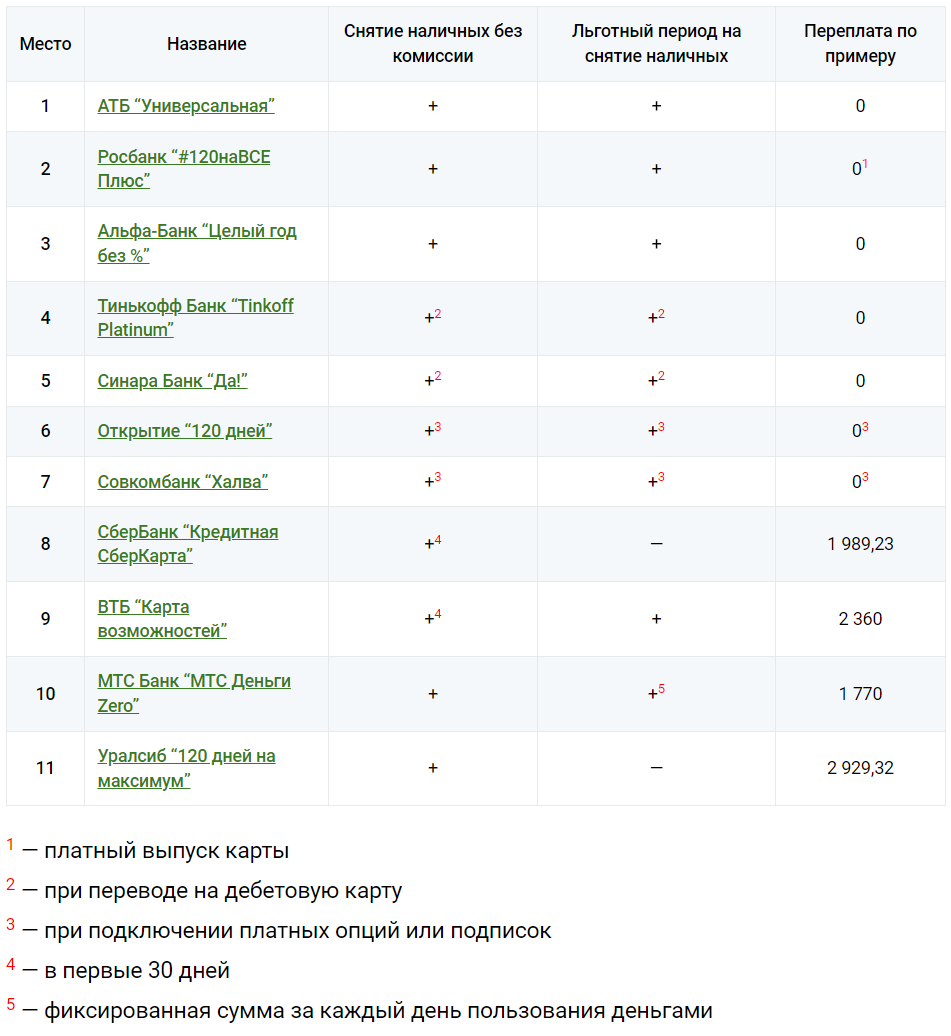The image size is (951, 1036).
Task: Click СберБанк cash withdrawal cell with footnote 4
Action: [433, 542]
